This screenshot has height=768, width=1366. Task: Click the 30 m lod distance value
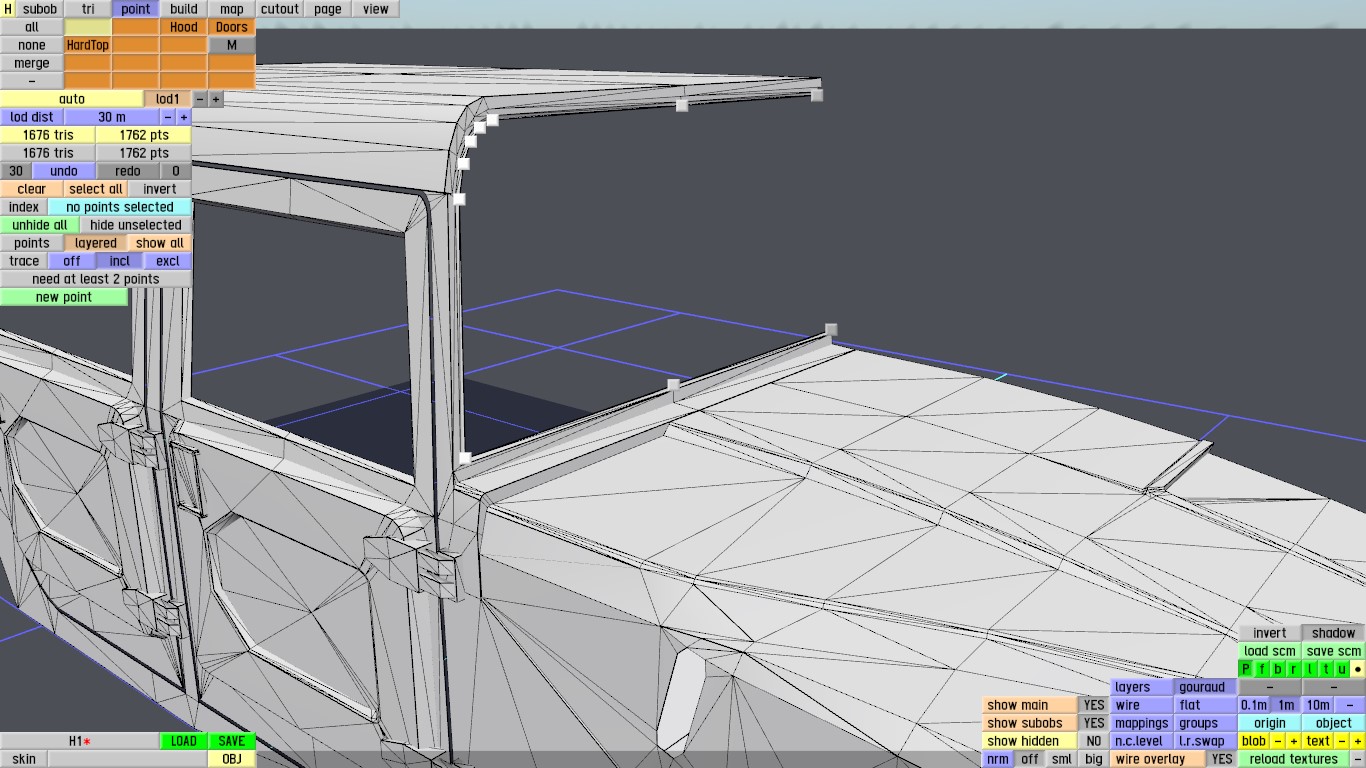point(112,117)
